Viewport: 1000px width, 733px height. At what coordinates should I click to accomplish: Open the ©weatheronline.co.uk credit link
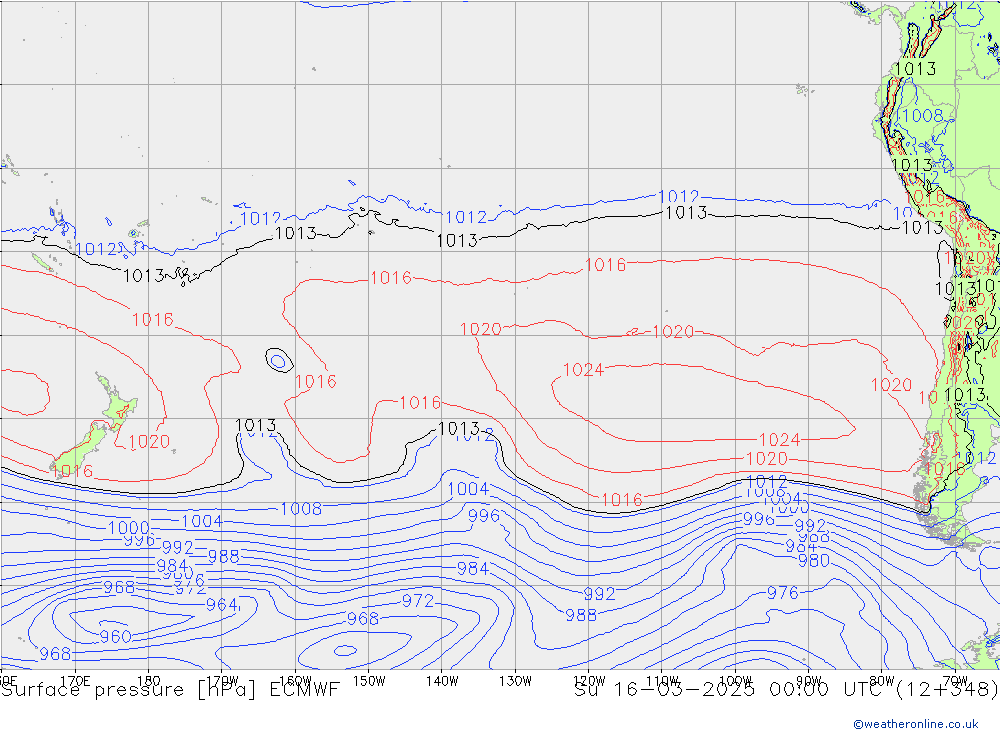[916, 724]
